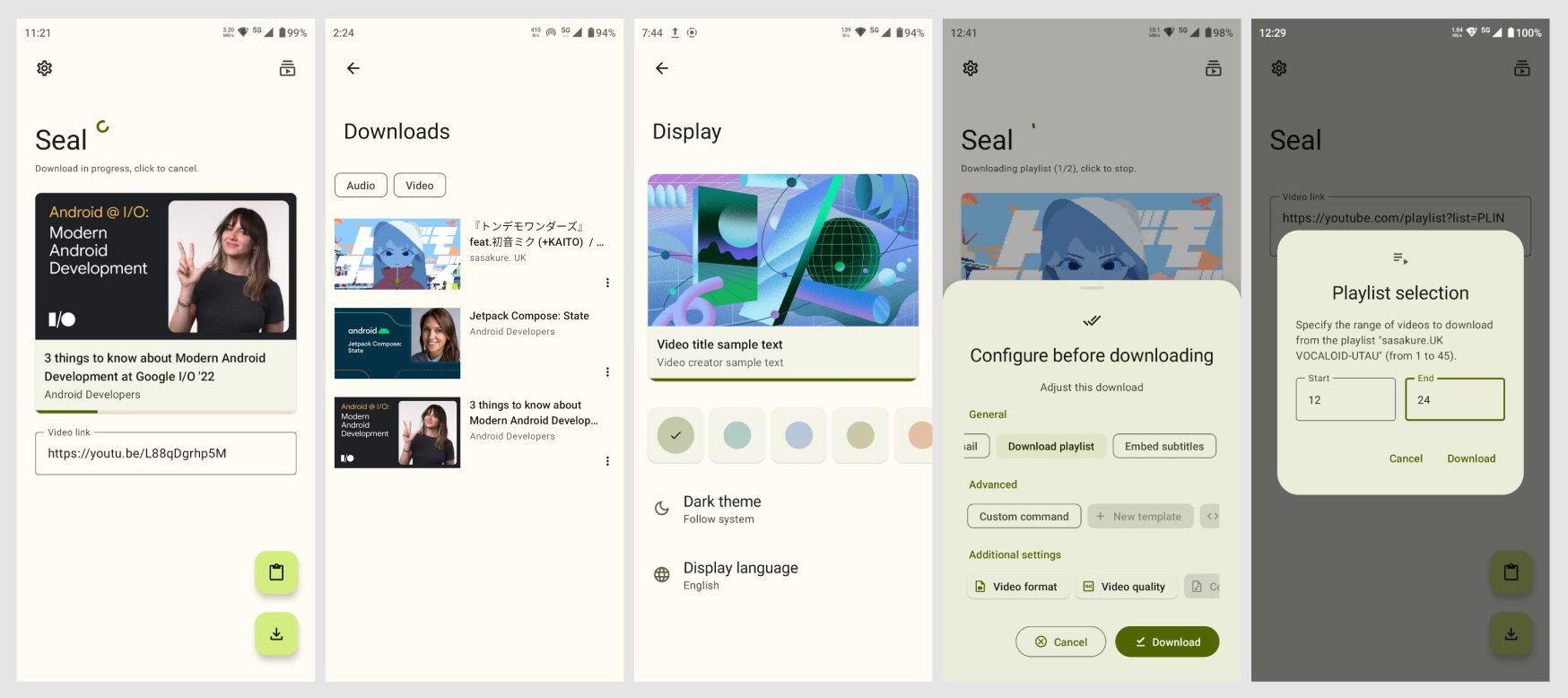
Task: Click Cancel in Playlist selection dialog
Action: click(x=1406, y=458)
